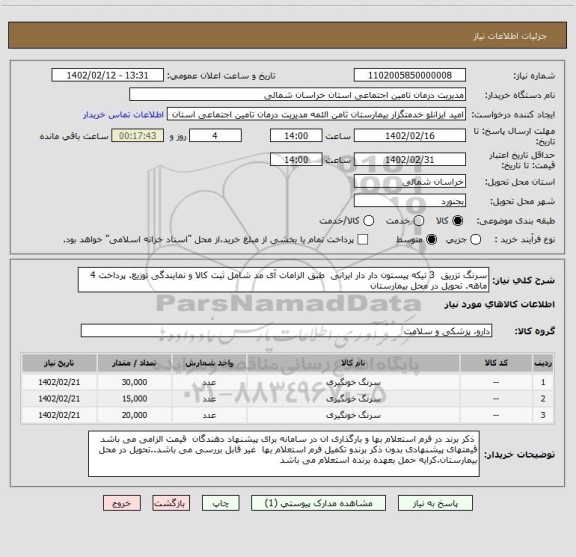
Task: Toggle the اسناد خزانه اسلامی payment checkbox
Action: (x=363, y=240)
